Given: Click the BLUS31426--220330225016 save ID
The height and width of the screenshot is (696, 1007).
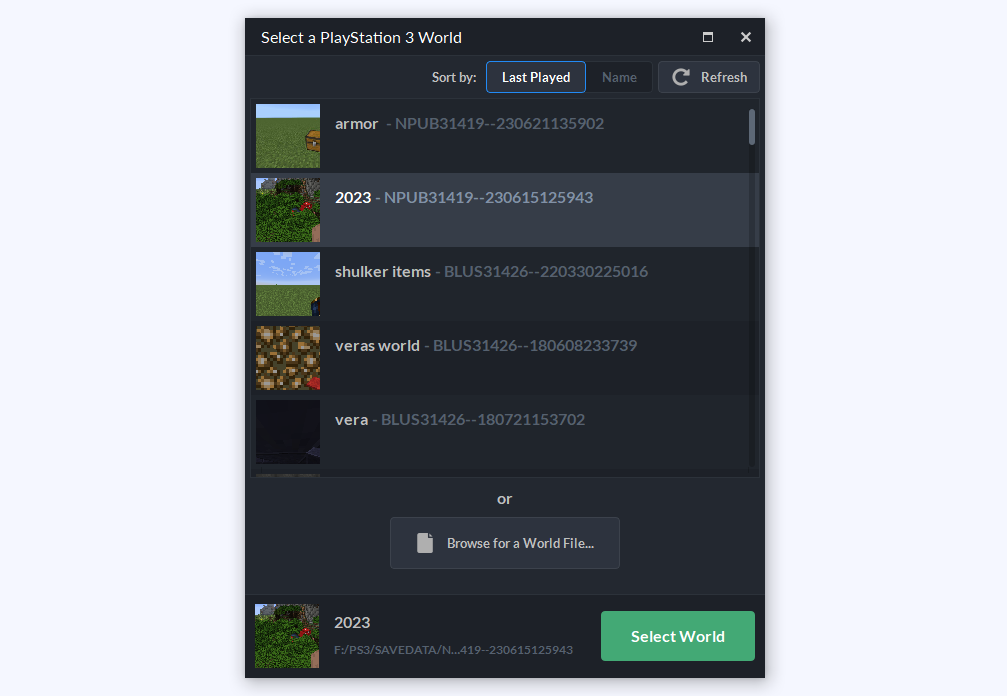Looking at the screenshot, I should coord(546,272).
